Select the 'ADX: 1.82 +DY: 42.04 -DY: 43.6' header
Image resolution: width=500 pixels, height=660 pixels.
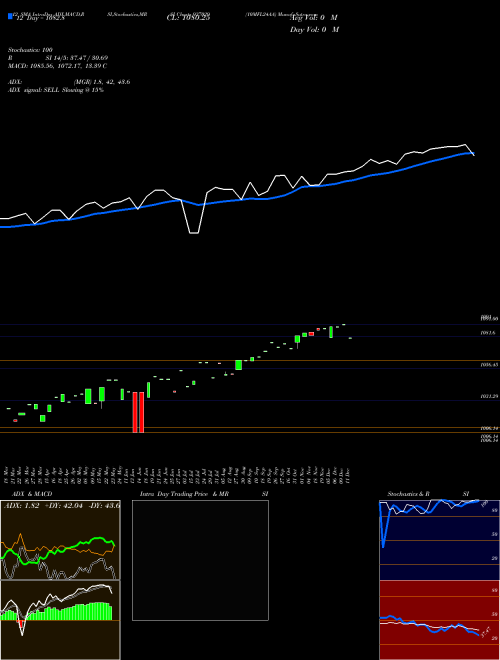pyautogui.click(x=62, y=505)
